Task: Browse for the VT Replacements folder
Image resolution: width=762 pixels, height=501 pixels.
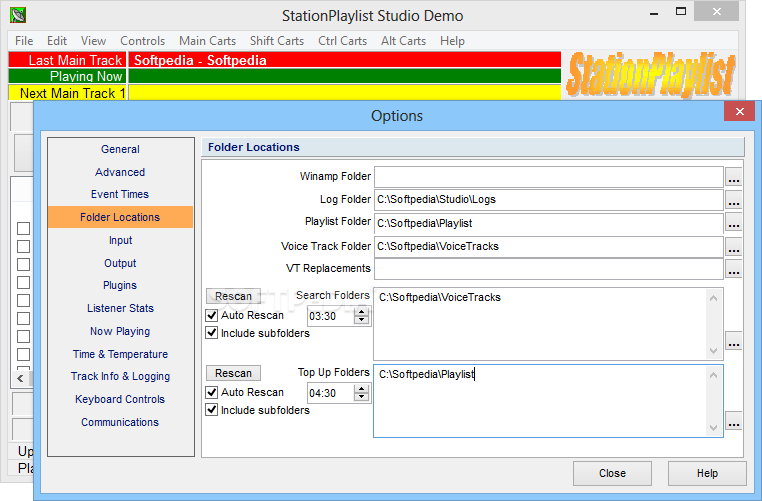Action: 734,269
